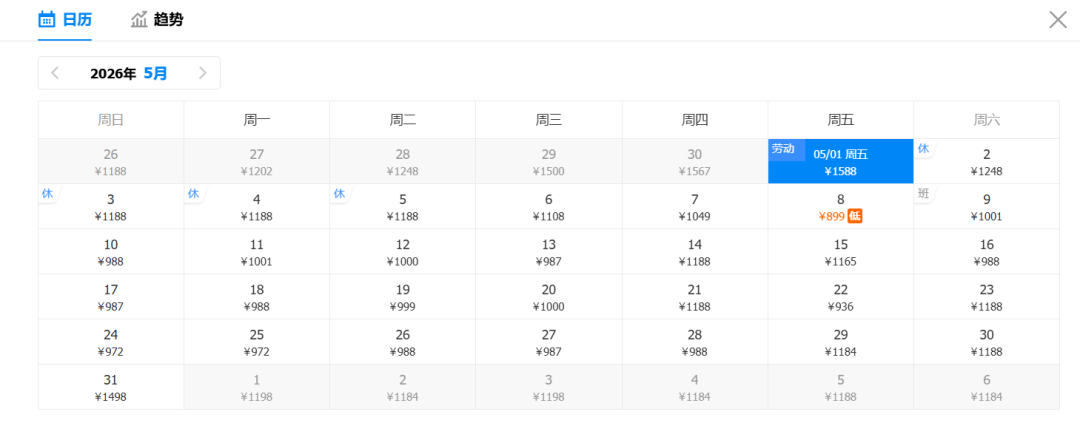Click the 休 badge on May 3

coord(47,193)
